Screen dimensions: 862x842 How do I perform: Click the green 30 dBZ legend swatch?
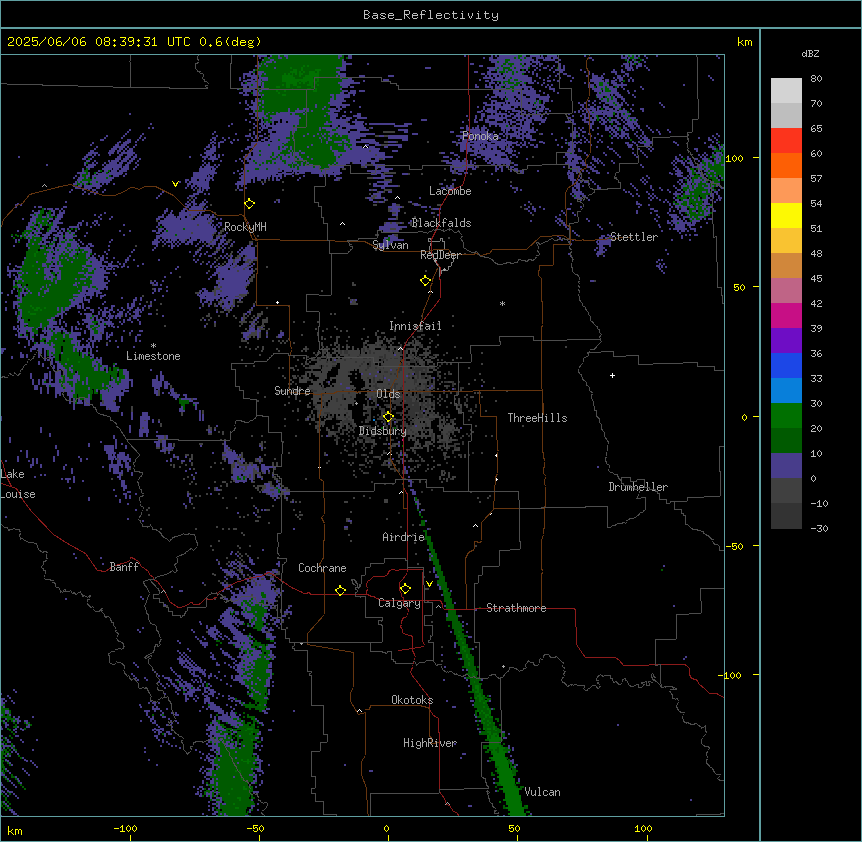click(786, 416)
